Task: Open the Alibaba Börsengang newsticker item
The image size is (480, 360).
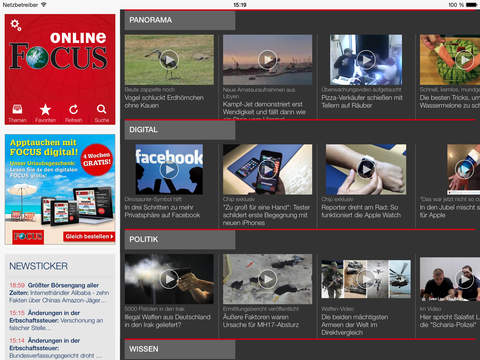Action: 59,293
